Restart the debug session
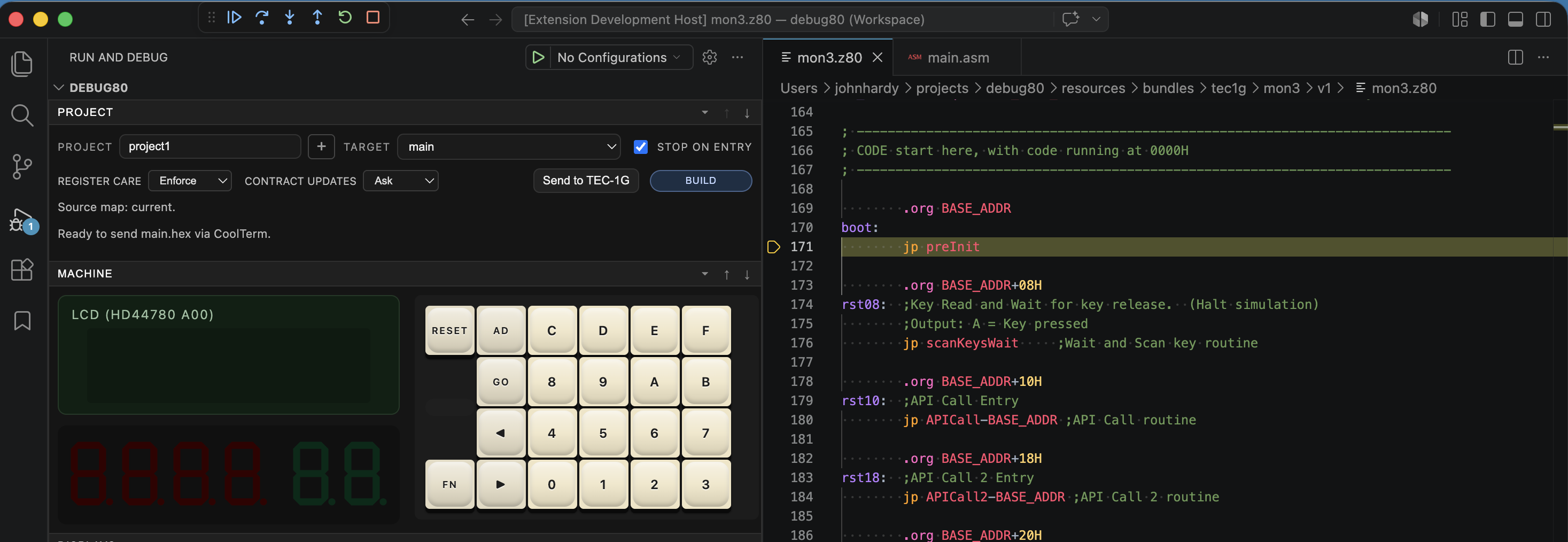The height and width of the screenshot is (542, 1568). 345,18
